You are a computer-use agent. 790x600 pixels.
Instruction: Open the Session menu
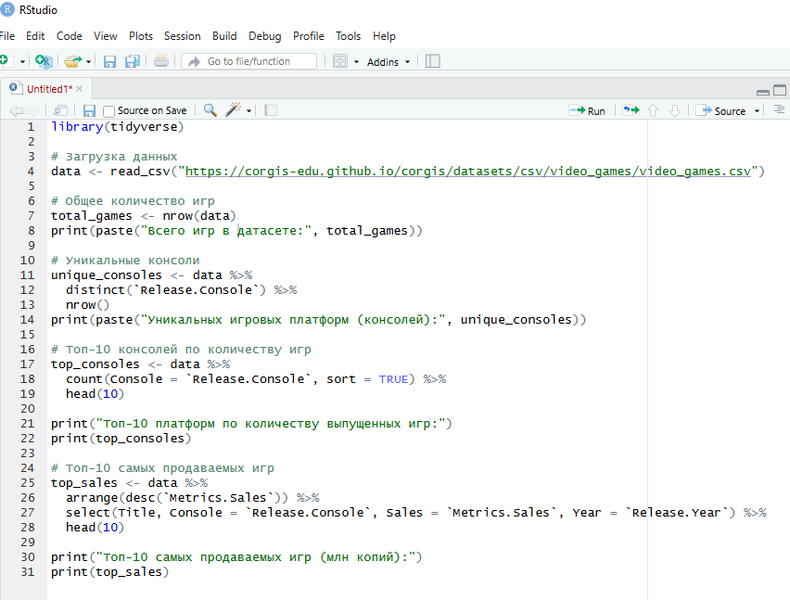182,36
